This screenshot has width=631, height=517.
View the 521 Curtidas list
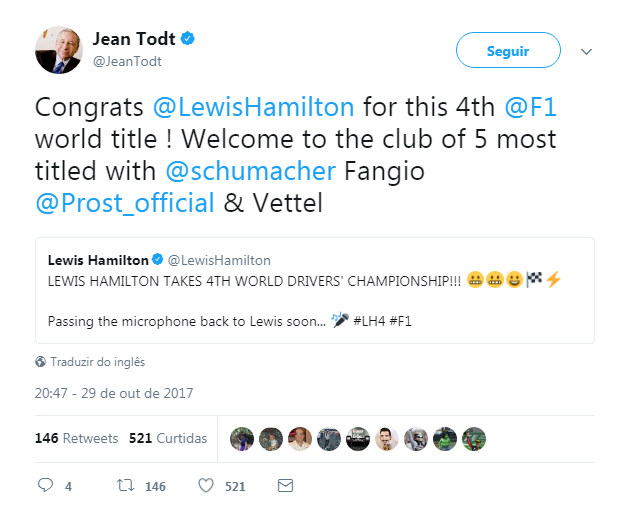(x=168, y=438)
